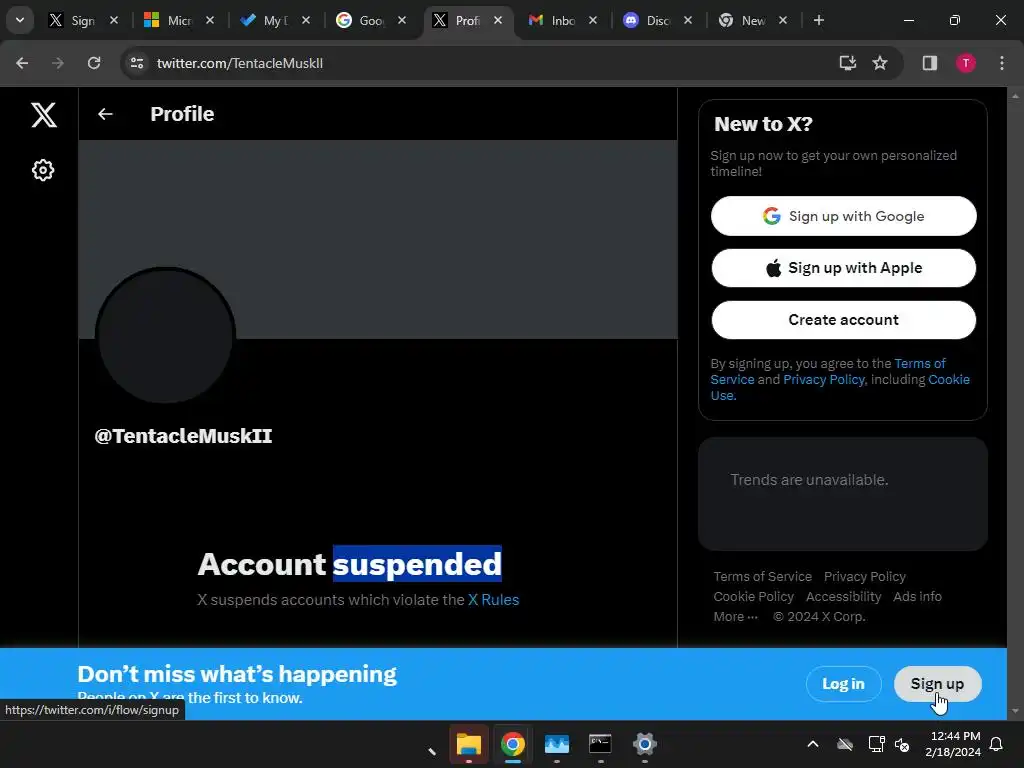The image size is (1024, 768).
Task: Close the Discord tab
Action: point(688,20)
